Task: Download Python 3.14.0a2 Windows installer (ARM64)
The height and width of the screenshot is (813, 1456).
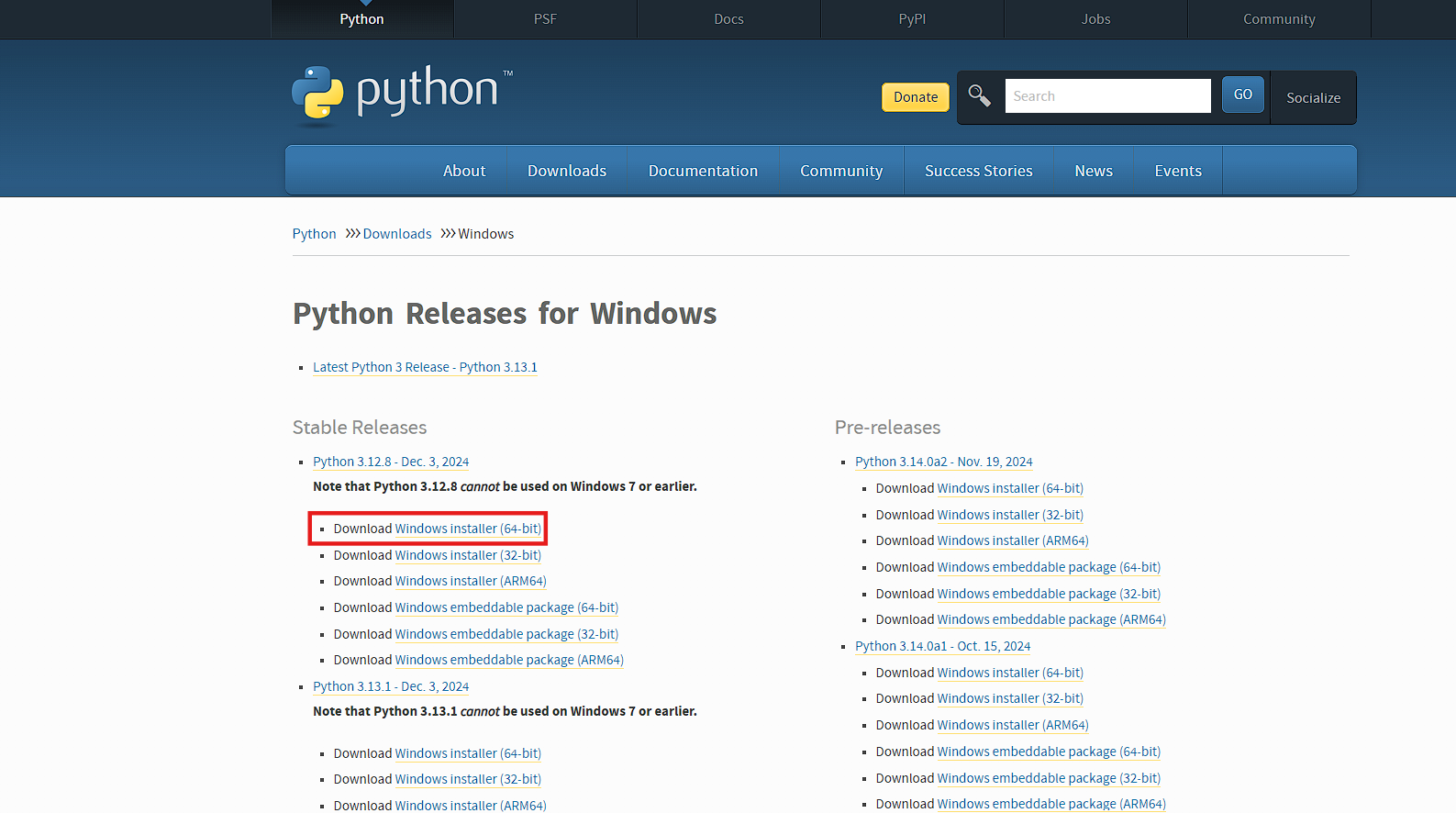Action: [x=1013, y=540]
